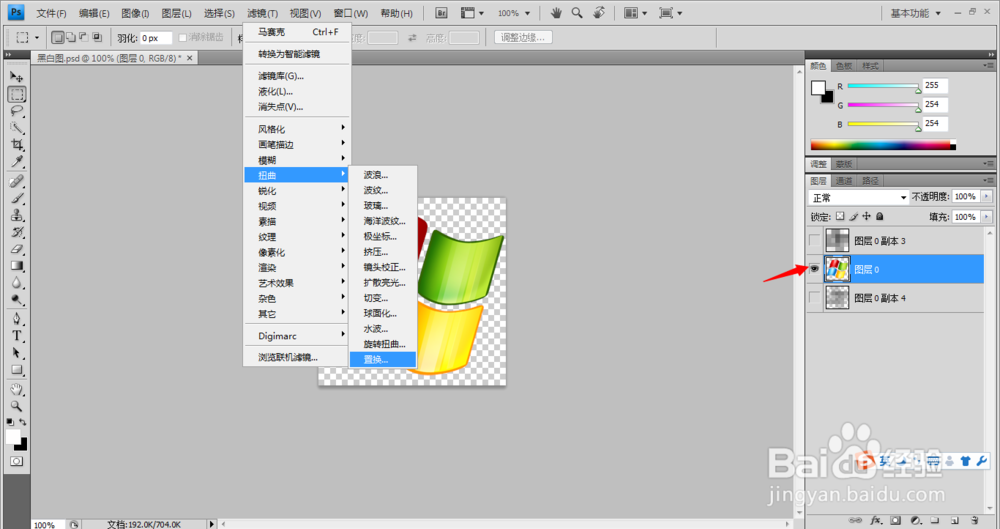Image resolution: width=1000 pixels, height=529 pixels.
Task: Choose 置换... from the 扭曲 submenu
Action: point(383,359)
